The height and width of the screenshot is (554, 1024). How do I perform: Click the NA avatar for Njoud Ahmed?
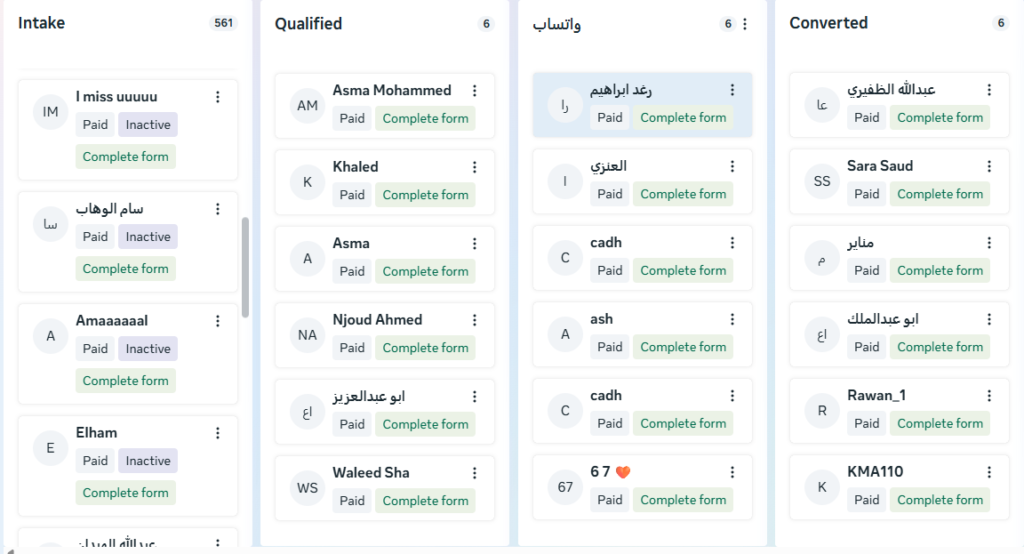(x=308, y=335)
